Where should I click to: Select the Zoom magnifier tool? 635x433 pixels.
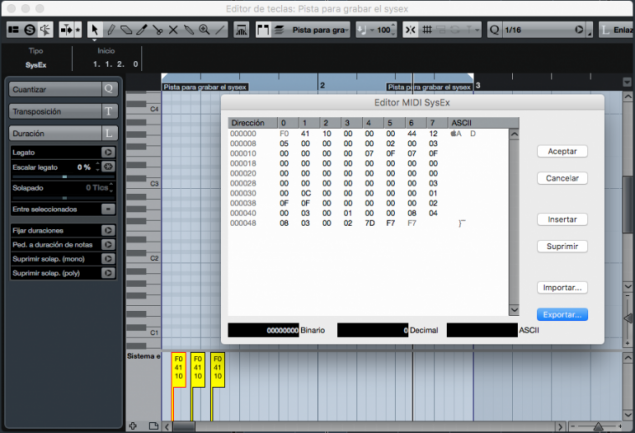[x=204, y=30]
